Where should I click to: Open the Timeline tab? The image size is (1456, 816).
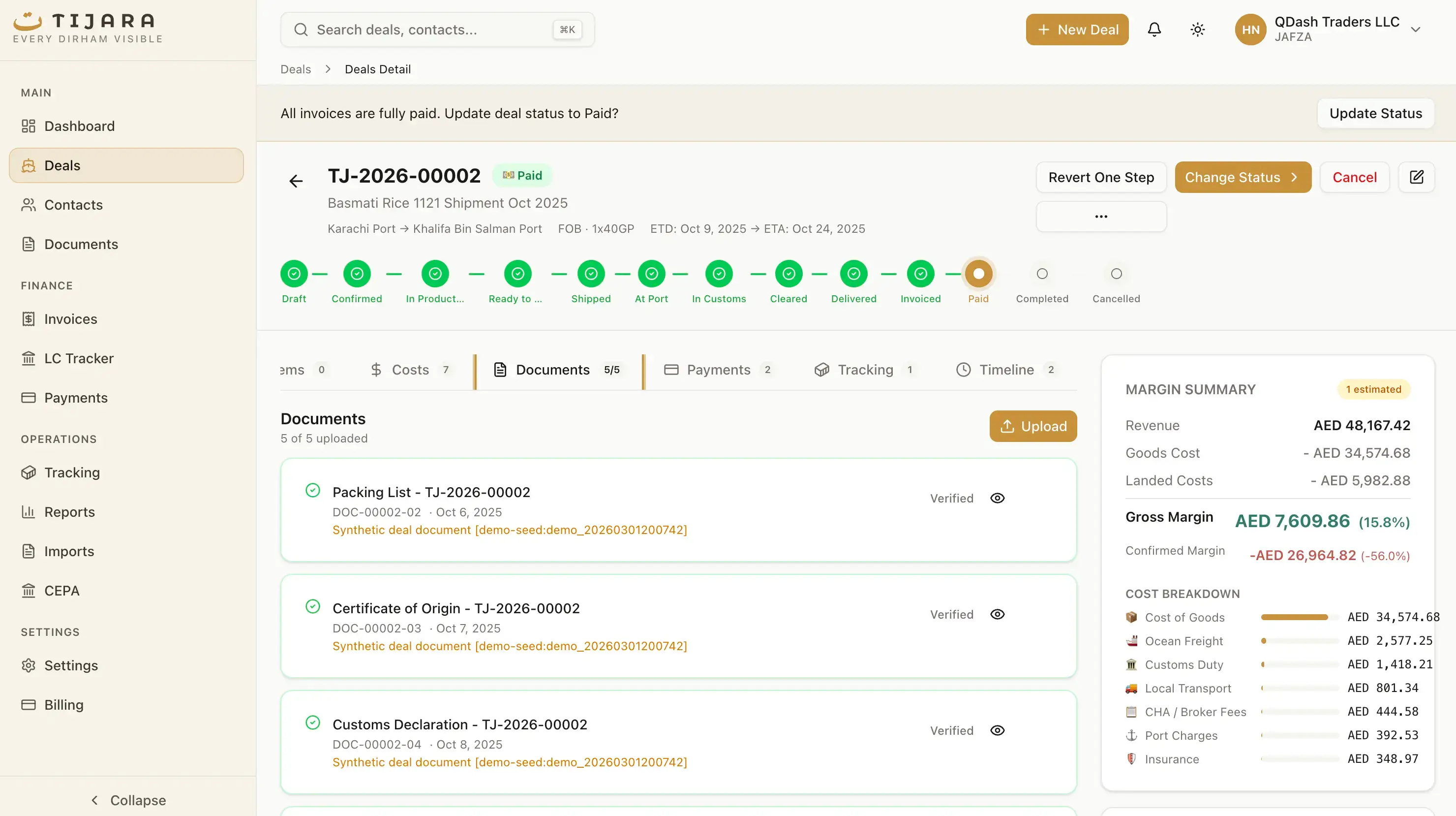(1007, 369)
